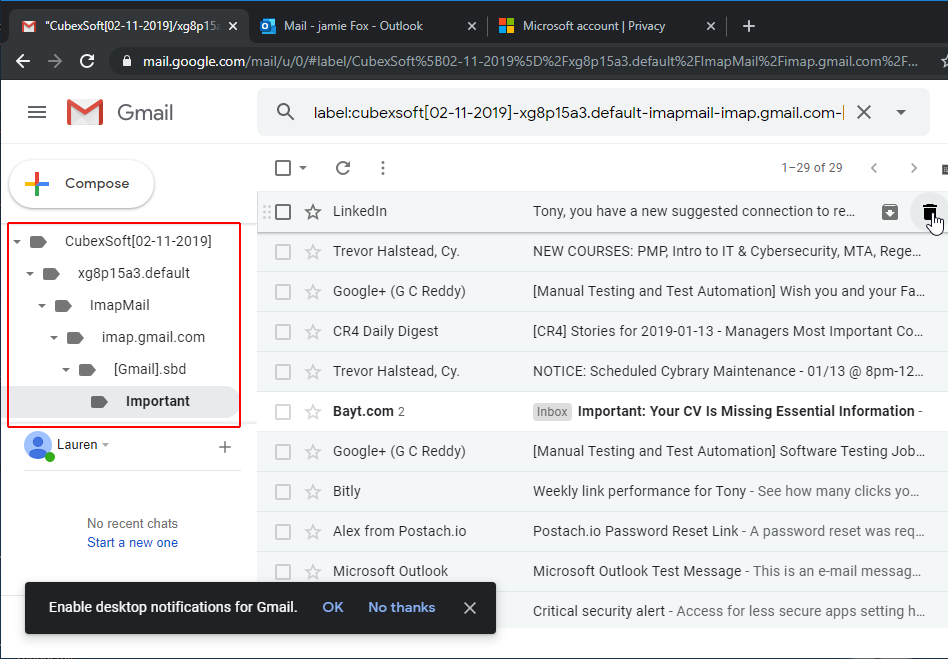Star the Google+ Software Testing Job email
The height and width of the screenshot is (659, 948).
coord(313,452)
